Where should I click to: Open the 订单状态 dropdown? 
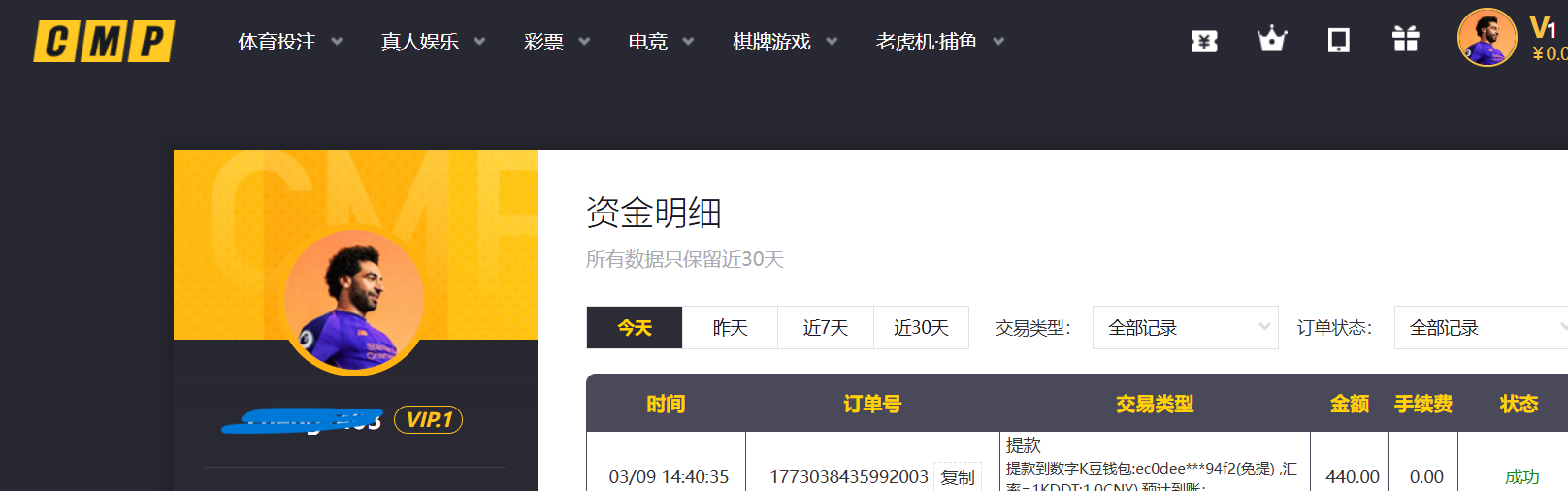pyautogui.click(x=1481, y=328)
